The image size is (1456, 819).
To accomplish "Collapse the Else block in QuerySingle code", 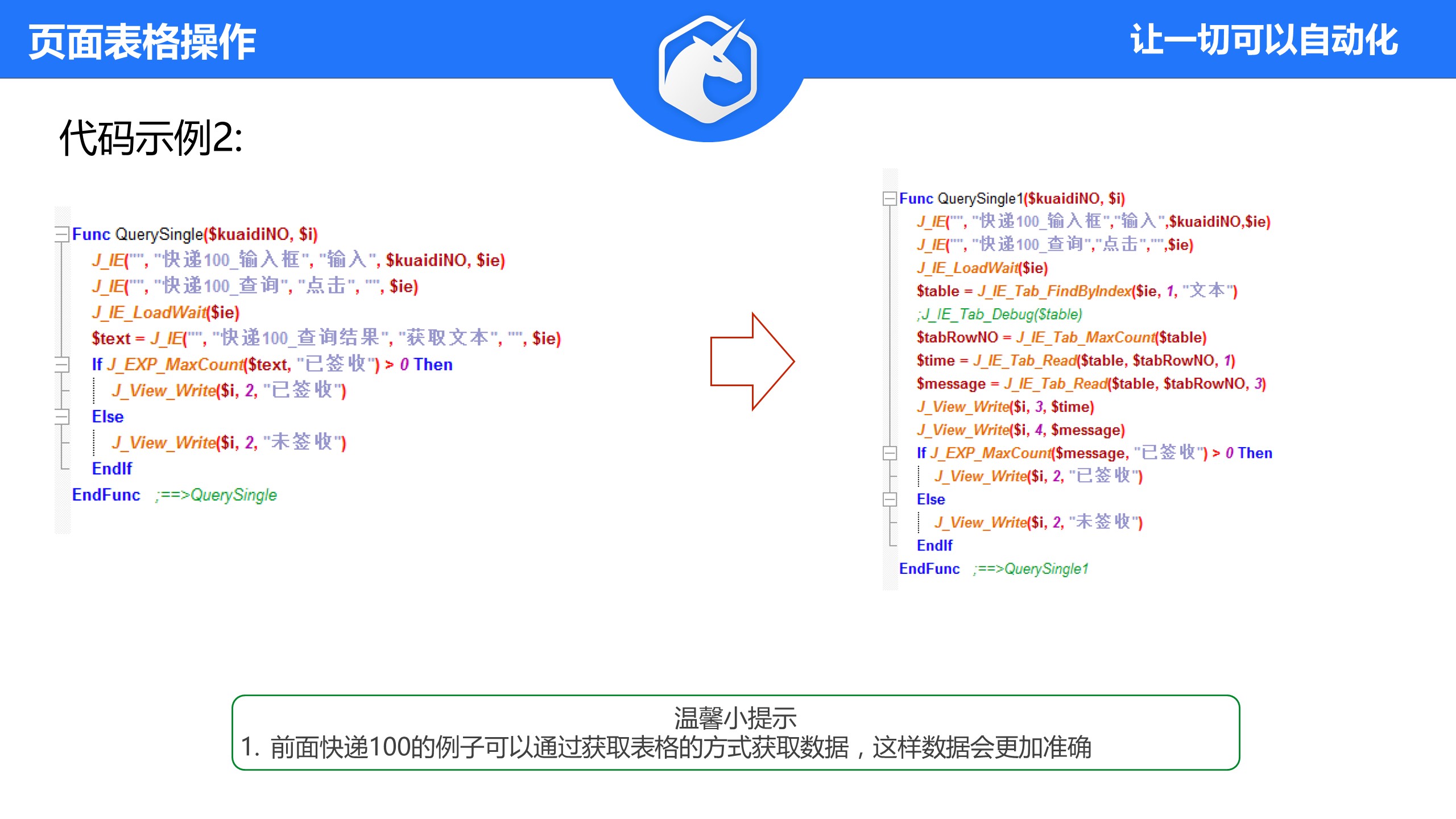I will tap(61, 416).
